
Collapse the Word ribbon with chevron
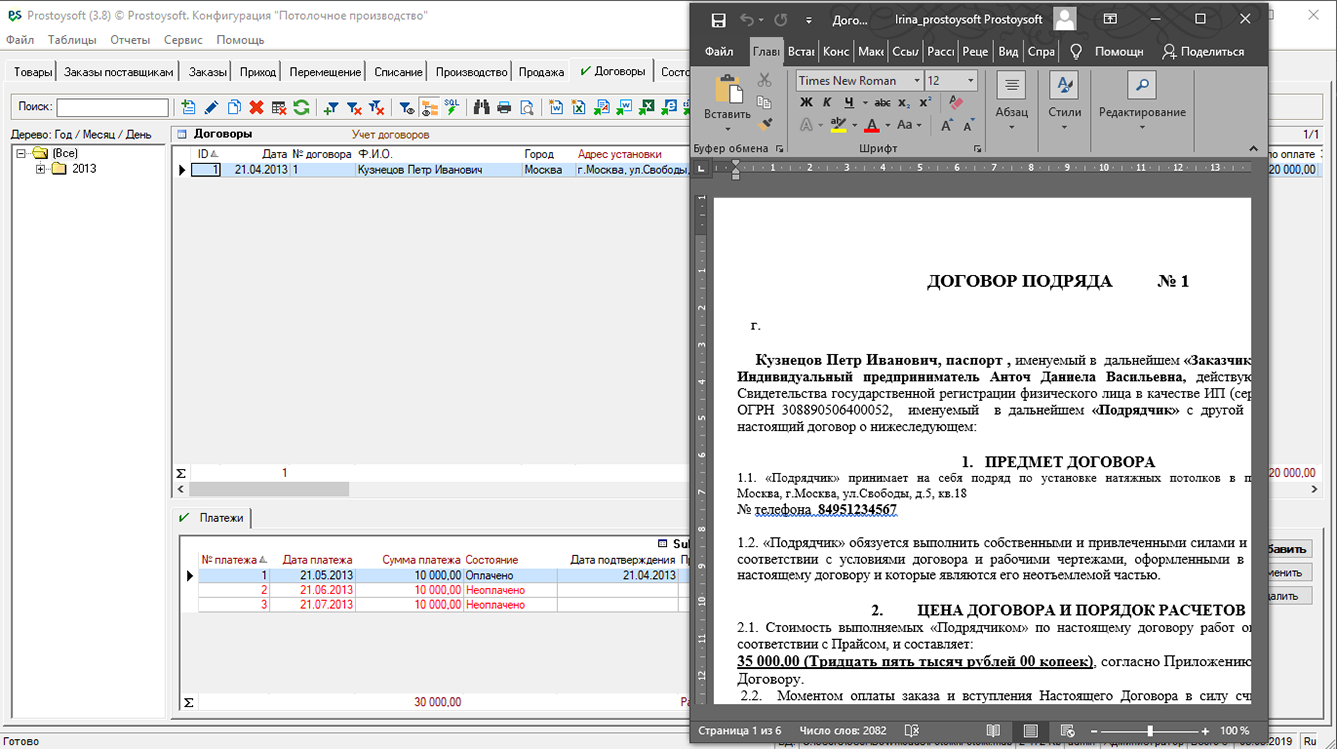[x=1253, y=148]
